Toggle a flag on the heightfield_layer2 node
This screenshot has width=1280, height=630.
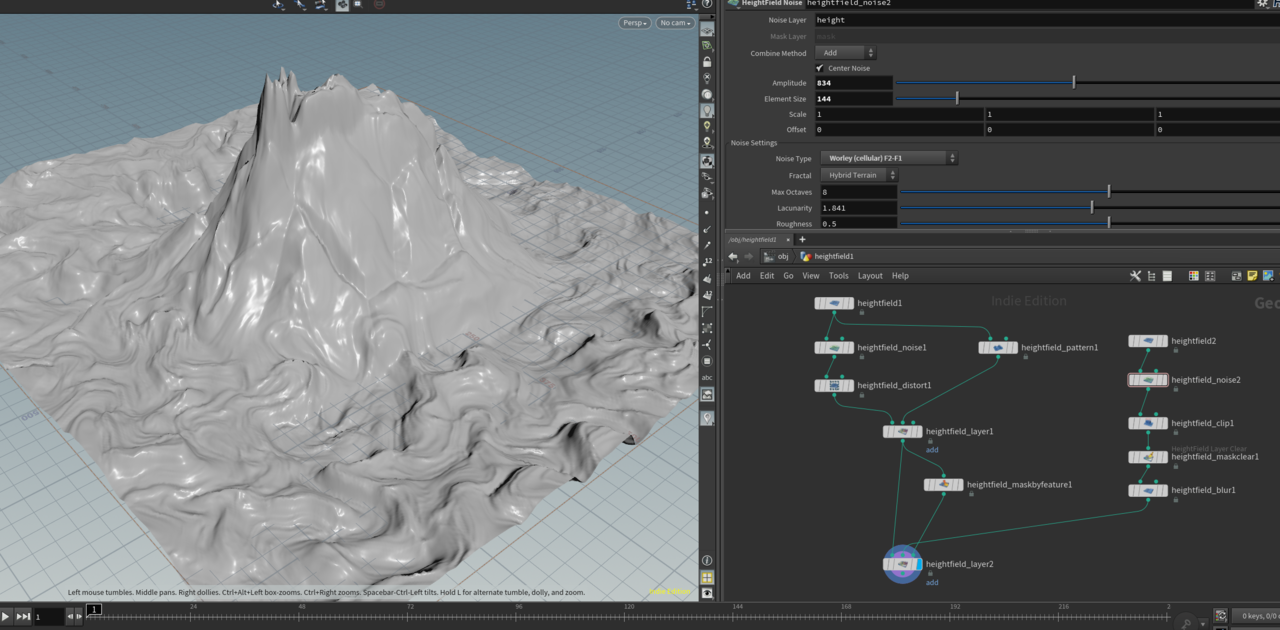[x=918, y=564]
